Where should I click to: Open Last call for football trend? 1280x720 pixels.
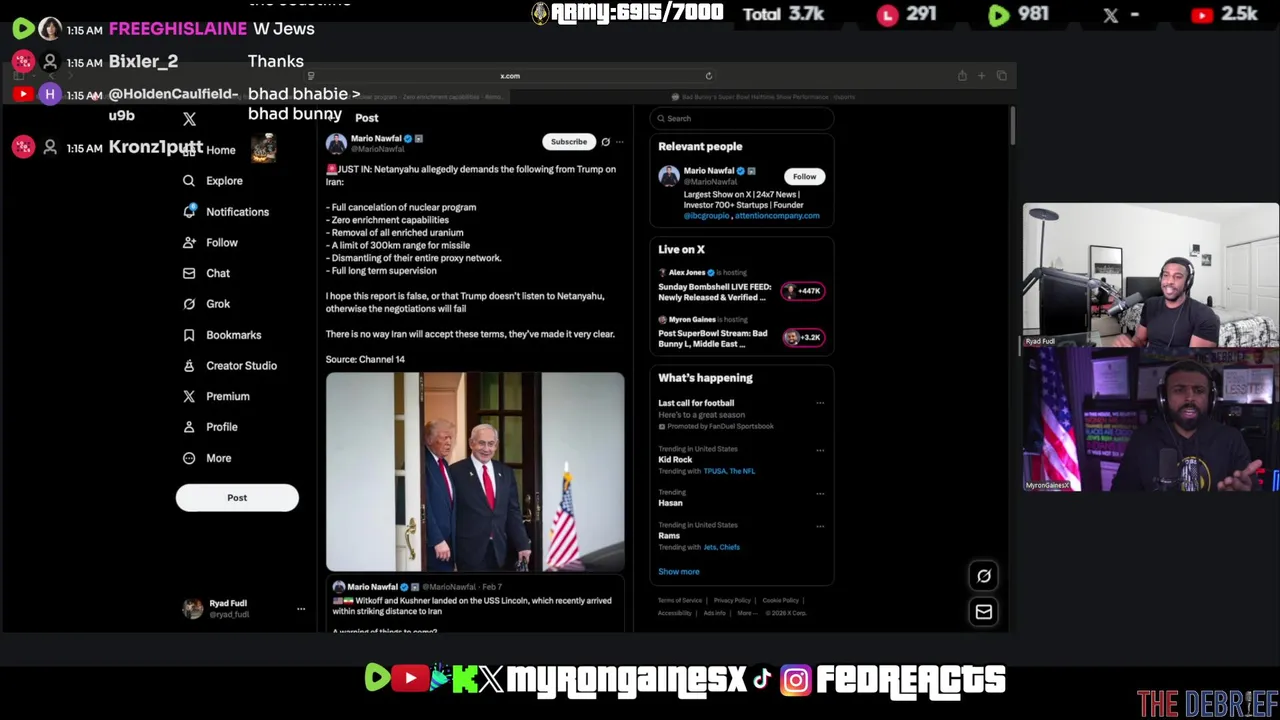696,403
